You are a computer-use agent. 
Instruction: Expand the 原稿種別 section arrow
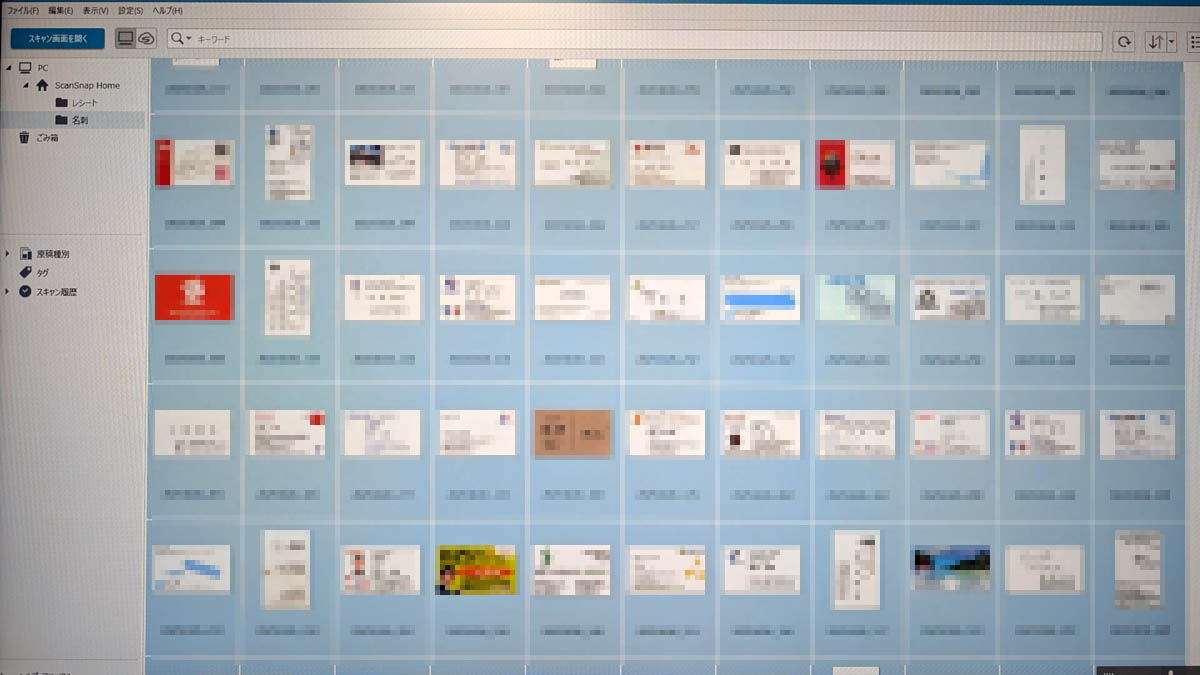[9, 254]
